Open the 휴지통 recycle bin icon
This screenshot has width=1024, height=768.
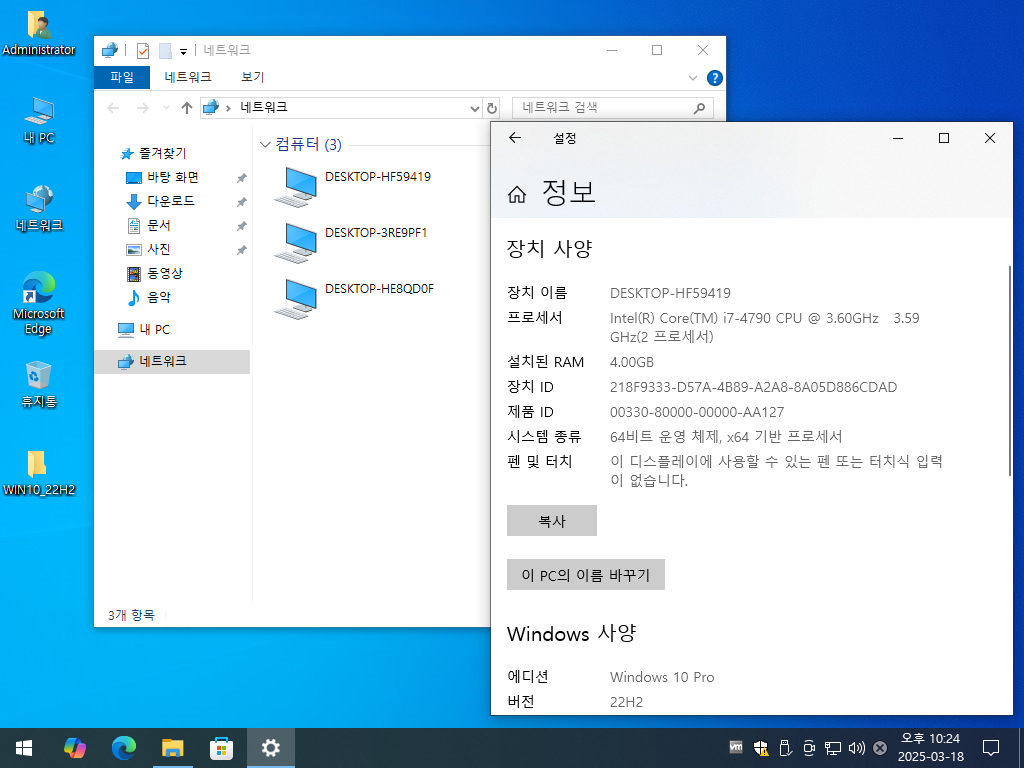point(39,383)
